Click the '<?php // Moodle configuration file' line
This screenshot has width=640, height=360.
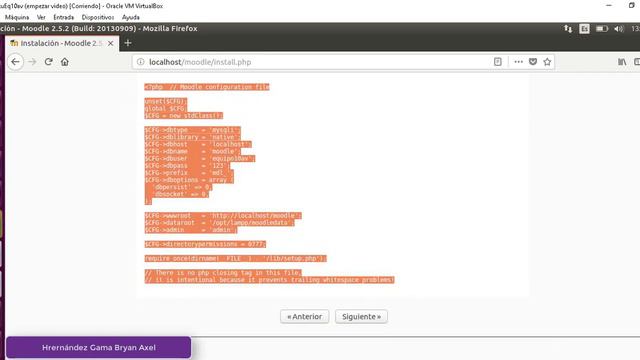point(207,87)
